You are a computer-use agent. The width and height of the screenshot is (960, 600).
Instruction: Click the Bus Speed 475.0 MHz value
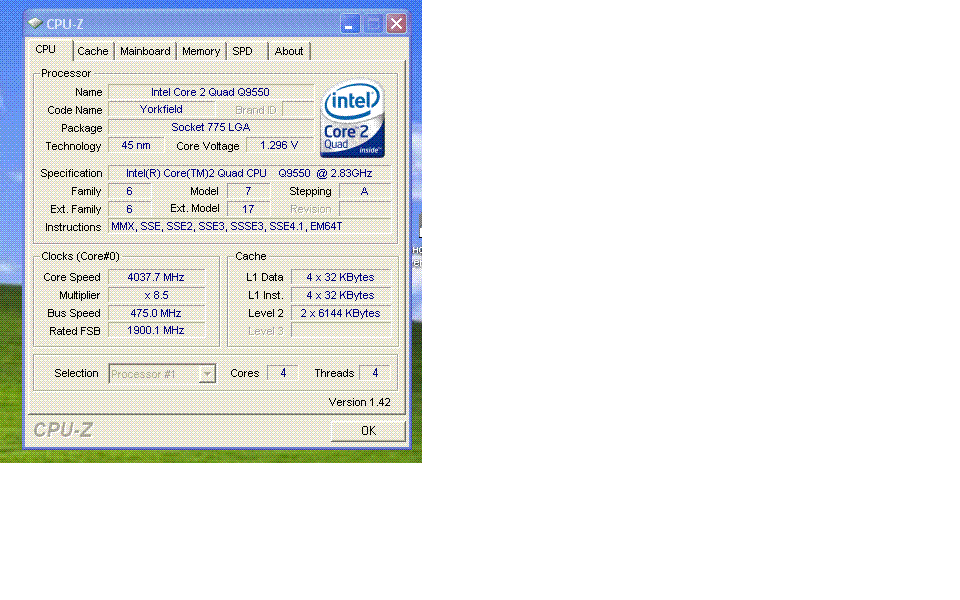[x=156, y=313]
